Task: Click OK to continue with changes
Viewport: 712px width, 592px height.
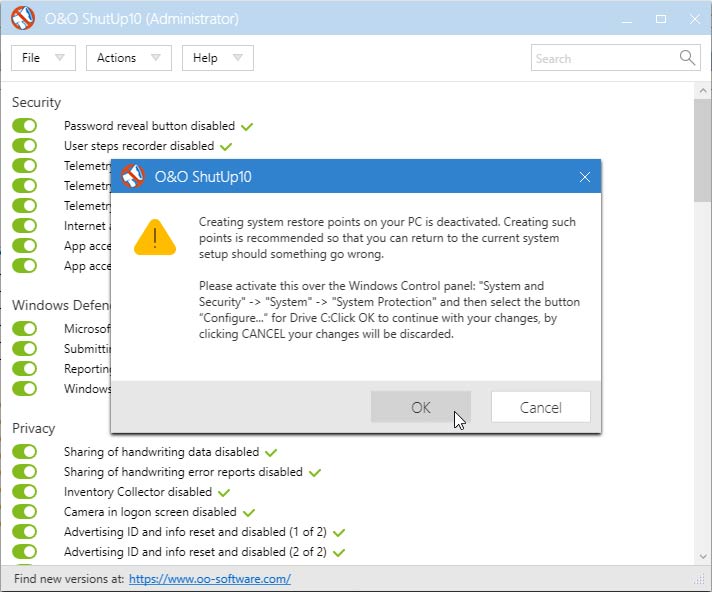Action: click(x=420, y=407)
